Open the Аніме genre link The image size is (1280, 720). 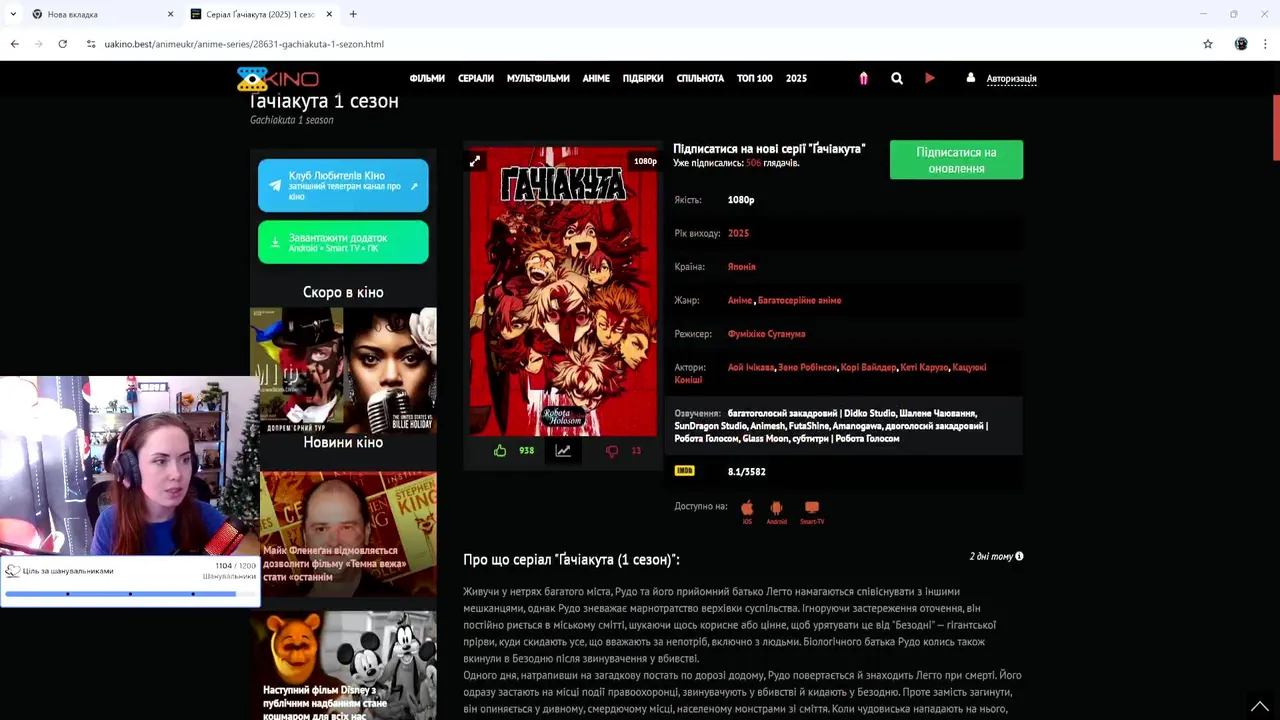[x=739, y=300]
